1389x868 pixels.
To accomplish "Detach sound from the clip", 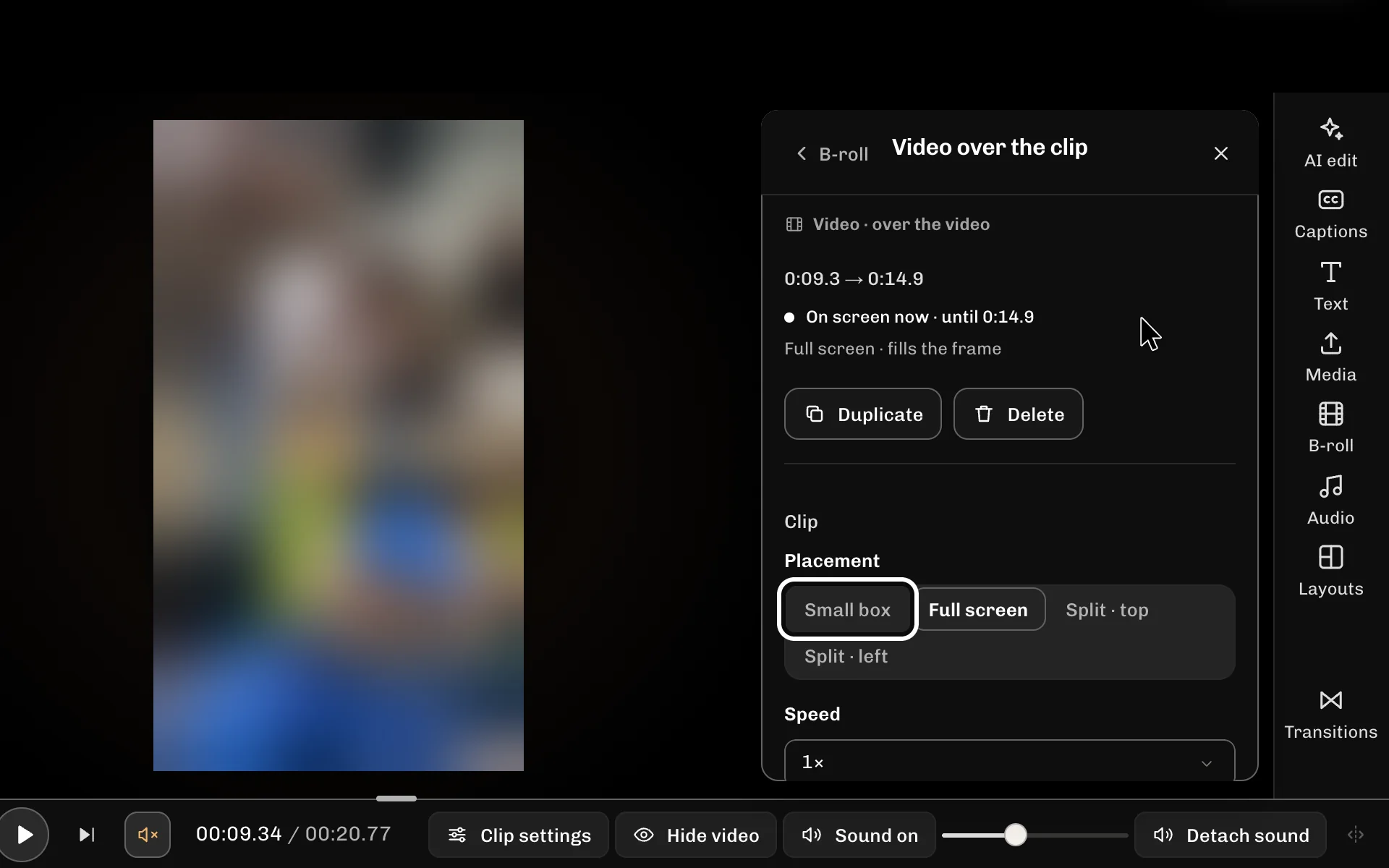I will (1230, 835).
